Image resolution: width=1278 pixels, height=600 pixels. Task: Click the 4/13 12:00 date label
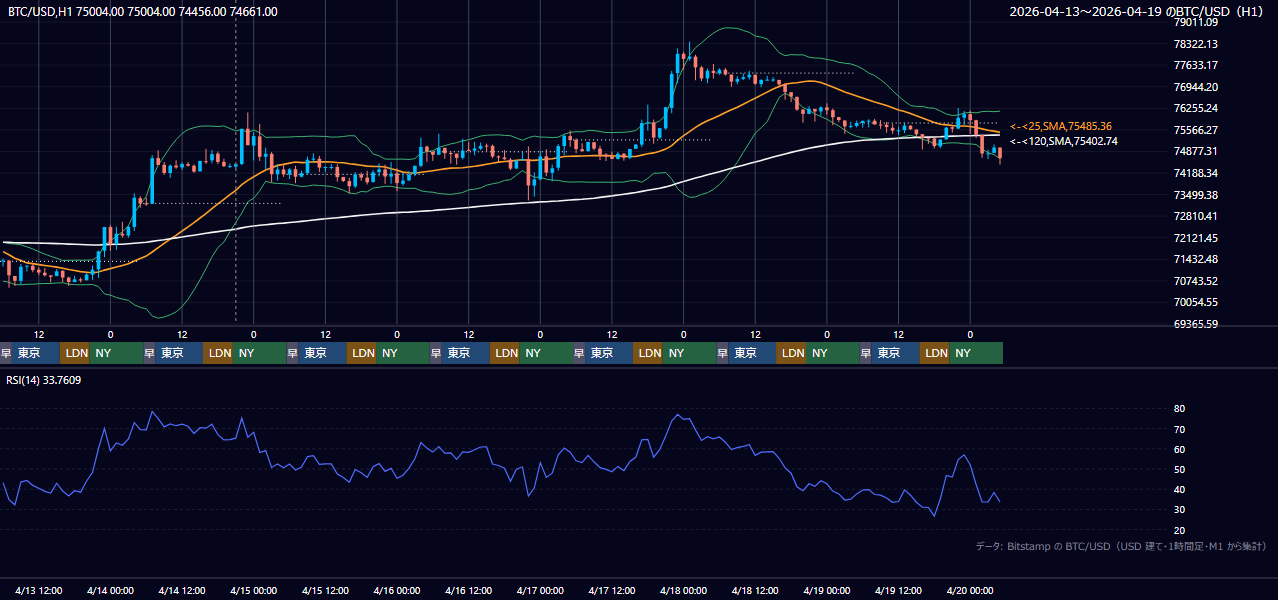(39, 590)
